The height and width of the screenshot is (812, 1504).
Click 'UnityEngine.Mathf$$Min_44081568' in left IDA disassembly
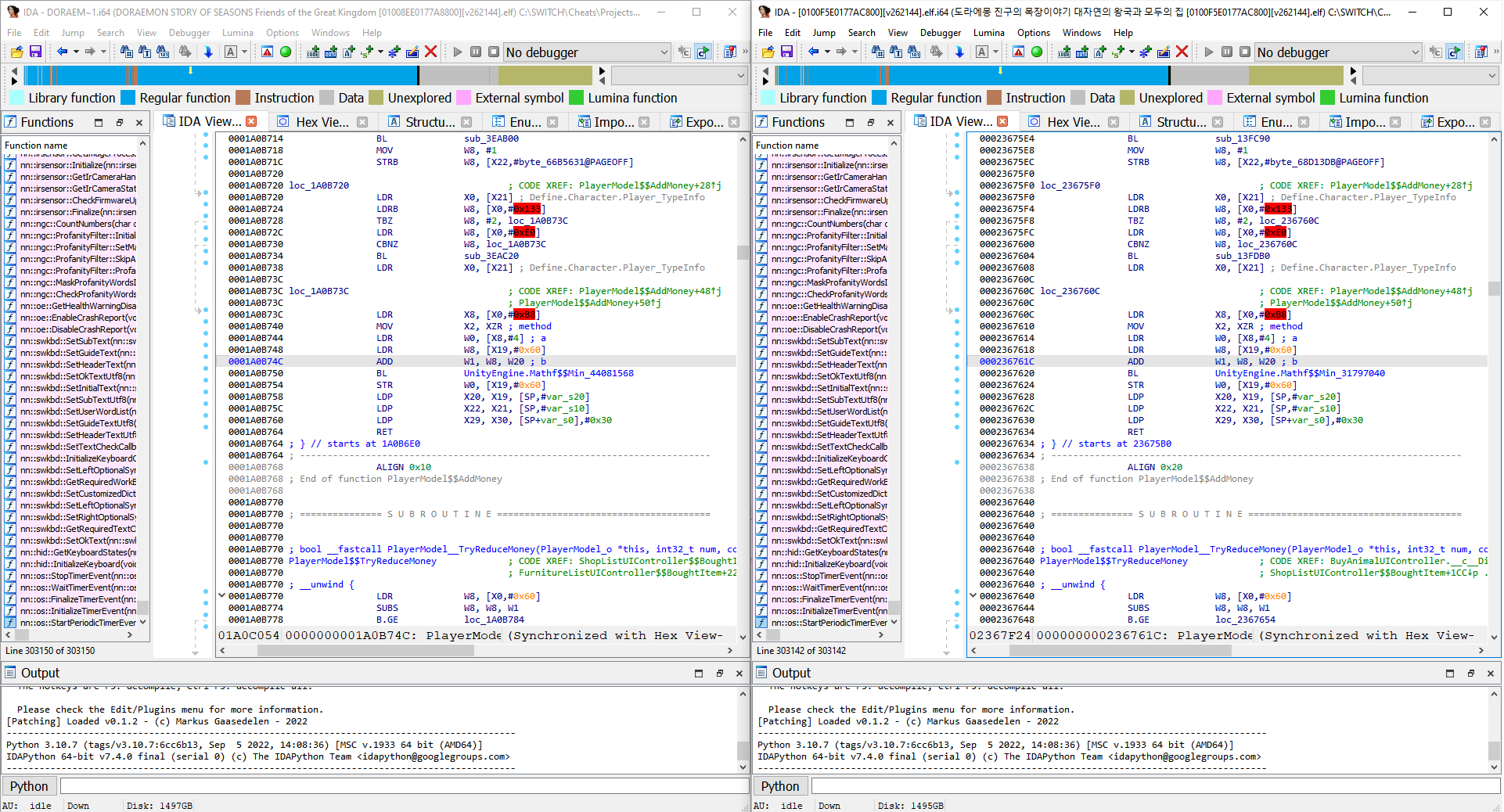[x=549, y=373]
